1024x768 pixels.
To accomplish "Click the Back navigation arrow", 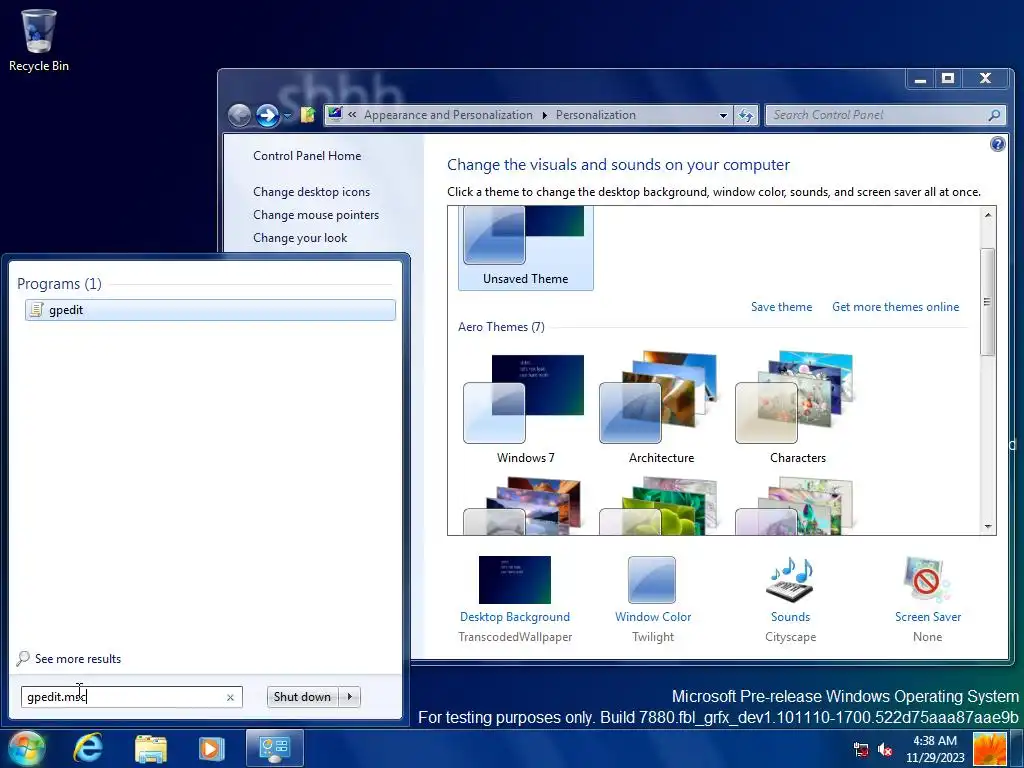I will click(x=240, y=116).
